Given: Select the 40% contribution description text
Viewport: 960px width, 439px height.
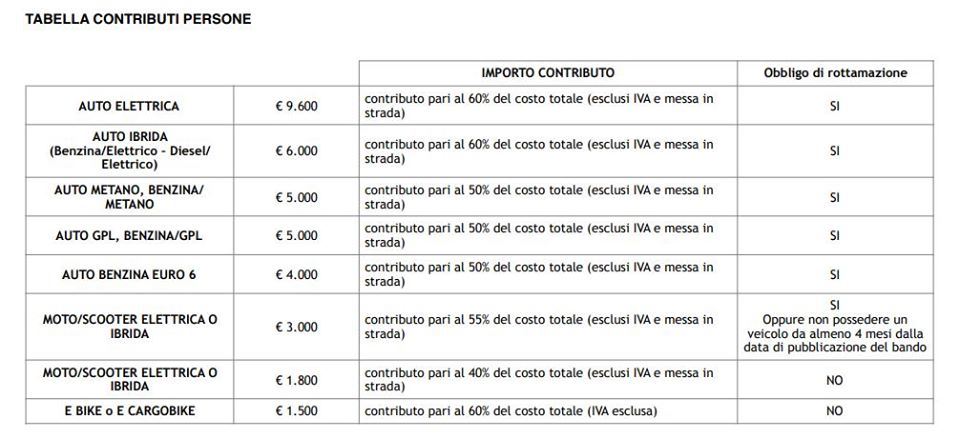Looking at the screenshot, I should pos(539,380).
